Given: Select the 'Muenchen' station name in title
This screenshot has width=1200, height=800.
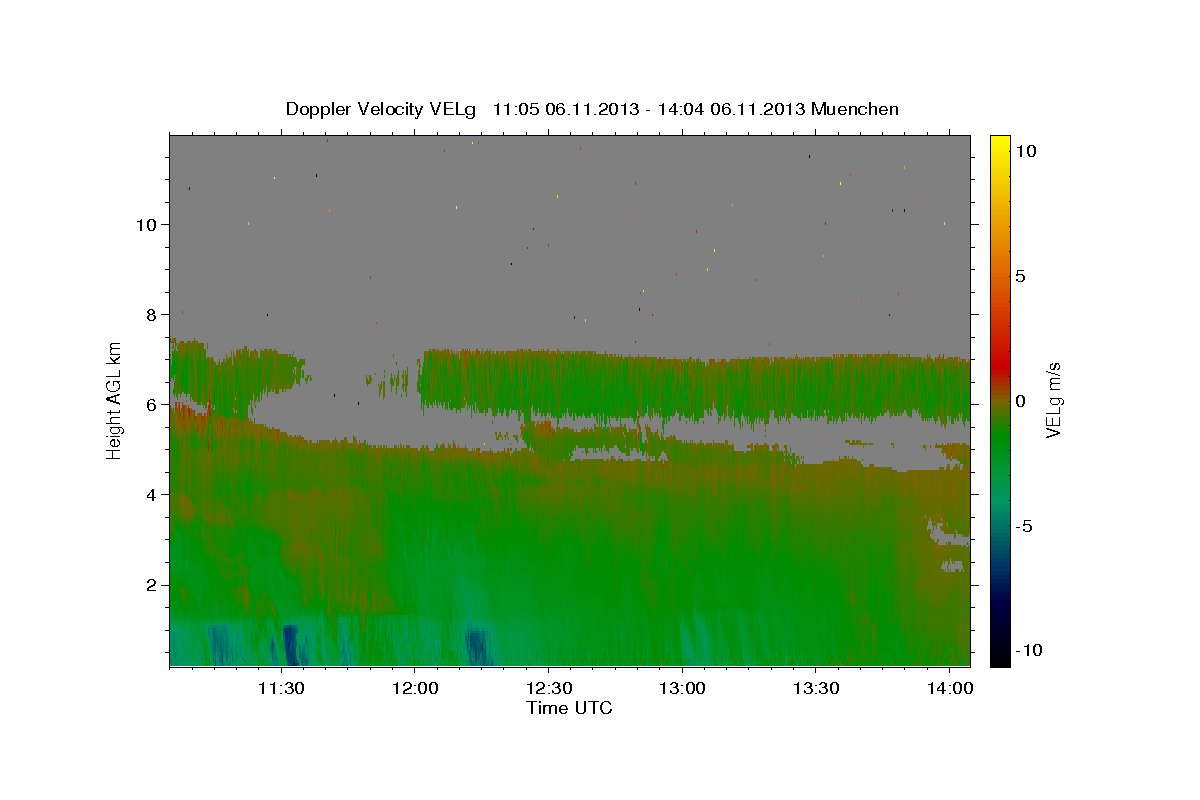Looking at the screenshot, I should pos(855,109).
